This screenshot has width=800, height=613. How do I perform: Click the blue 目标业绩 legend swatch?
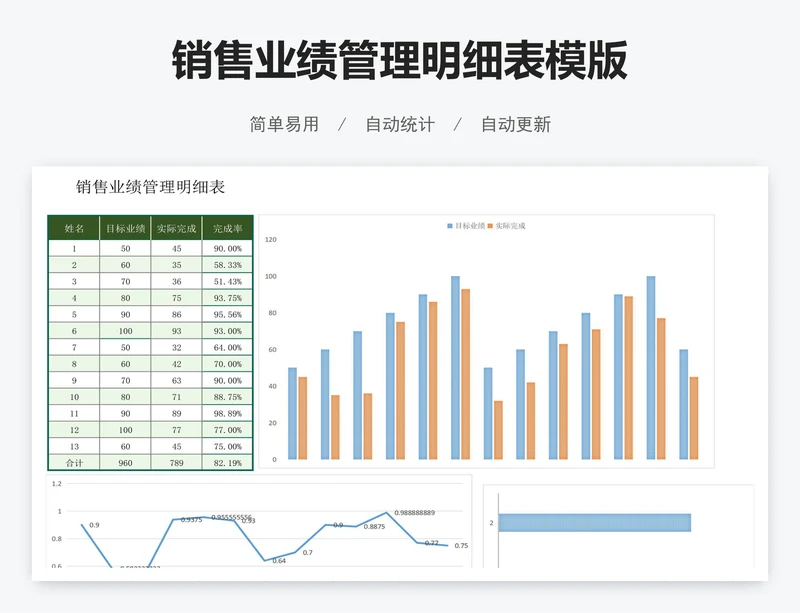point(450,226)
